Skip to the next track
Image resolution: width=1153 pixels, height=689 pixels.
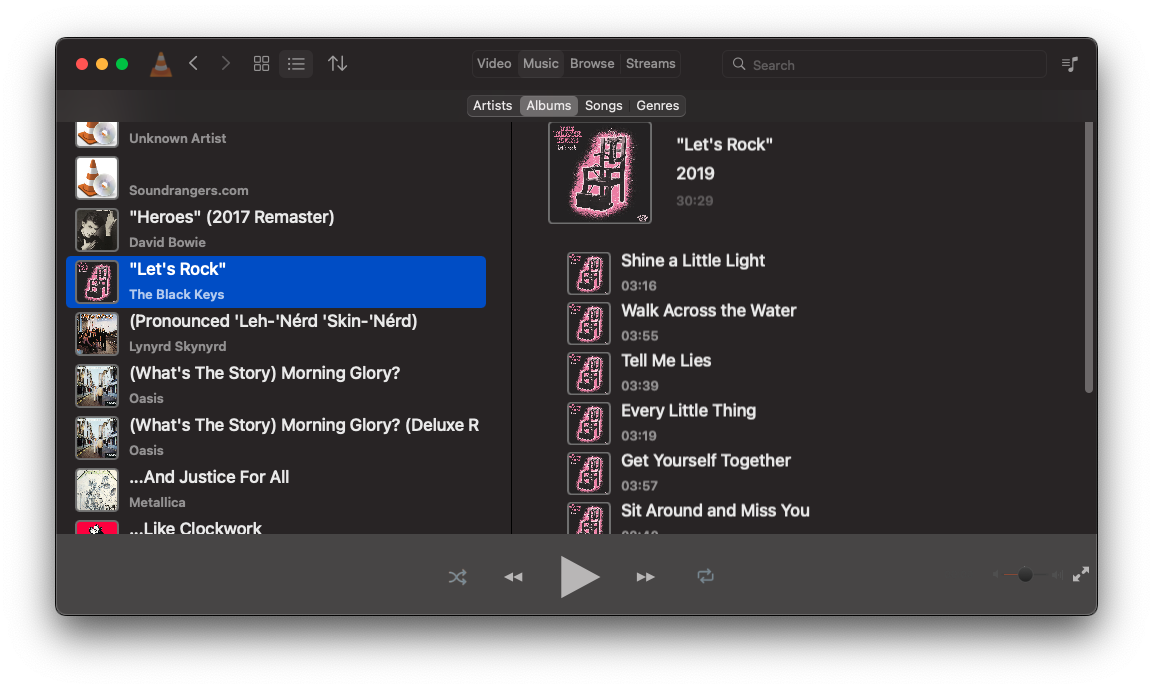pyautogui.click(x=646, y=577)
